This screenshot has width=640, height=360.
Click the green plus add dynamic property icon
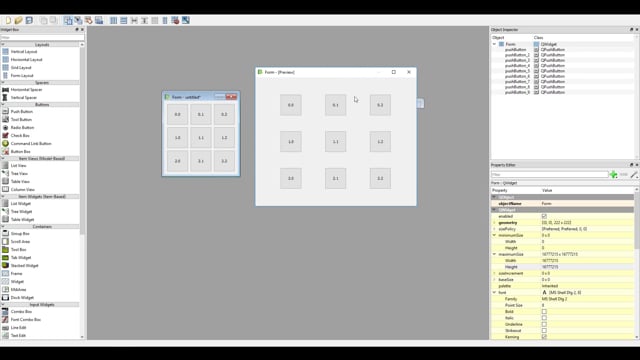pyautogui.click(x=613, y=175)
